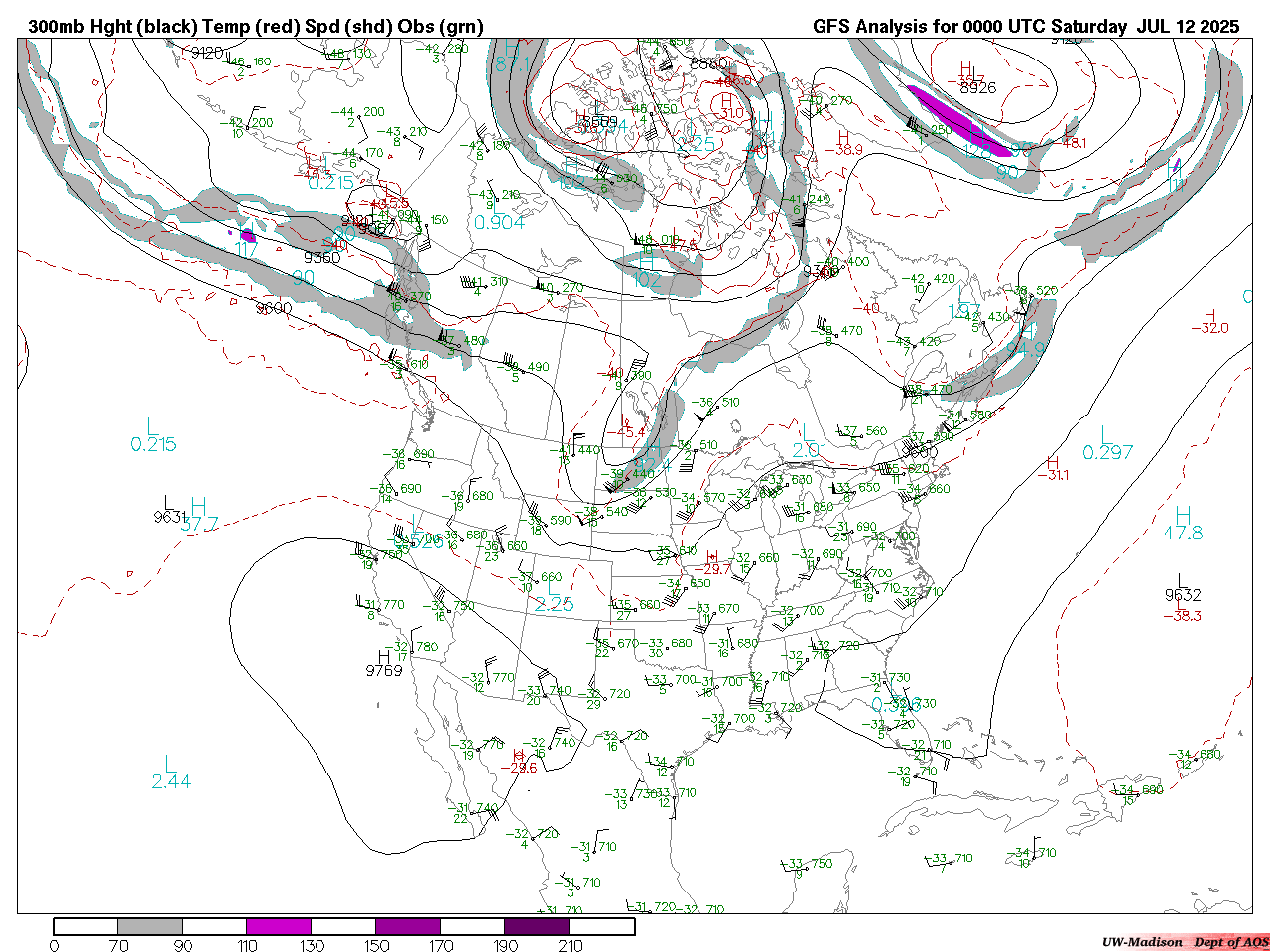Viewport: 1270px width, 952px height.
Task: Click the dark purple 190–210 legend swatch
Action: point(537,926)
